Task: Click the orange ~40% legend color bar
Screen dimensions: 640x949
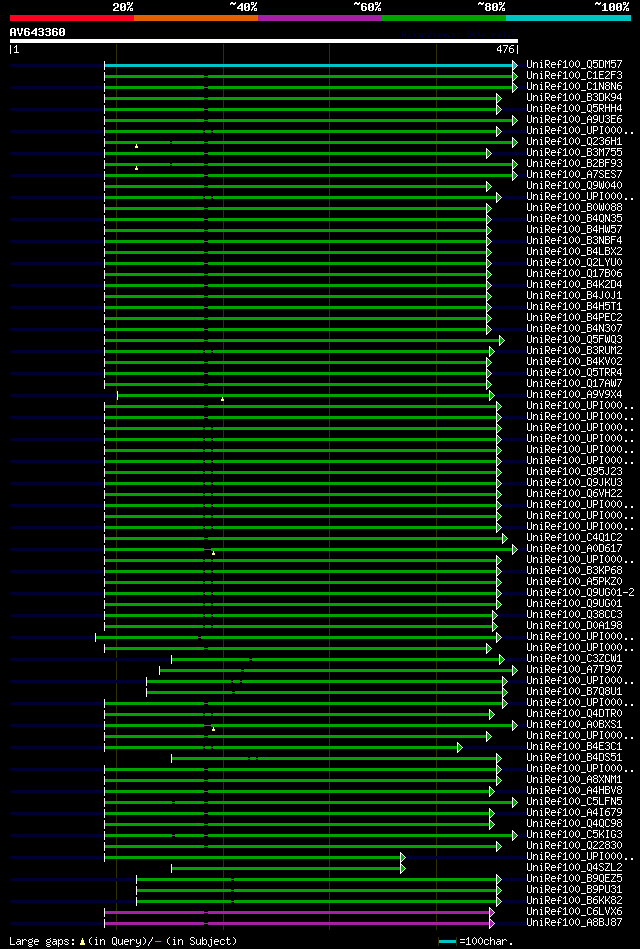Action: [x=196, y=18]
